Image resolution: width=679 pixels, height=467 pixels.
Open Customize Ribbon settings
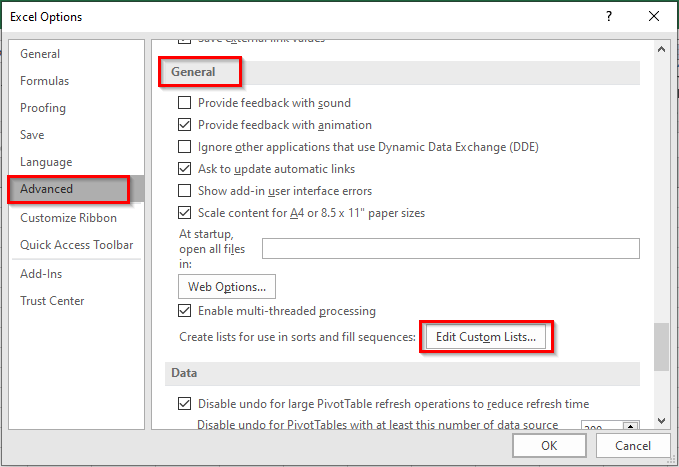(68, 218)
